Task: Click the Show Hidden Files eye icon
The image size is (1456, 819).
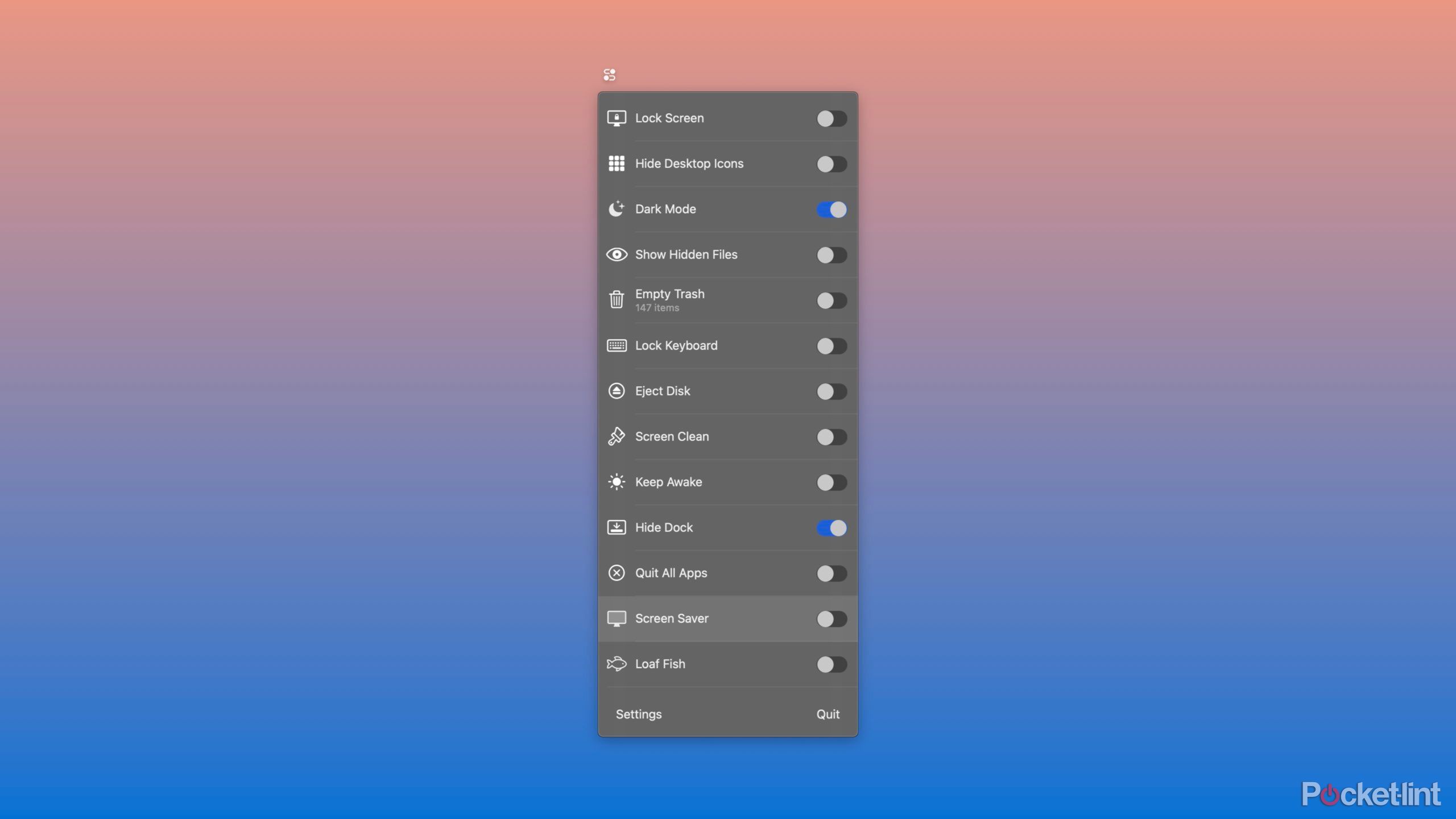Action: 617,254
